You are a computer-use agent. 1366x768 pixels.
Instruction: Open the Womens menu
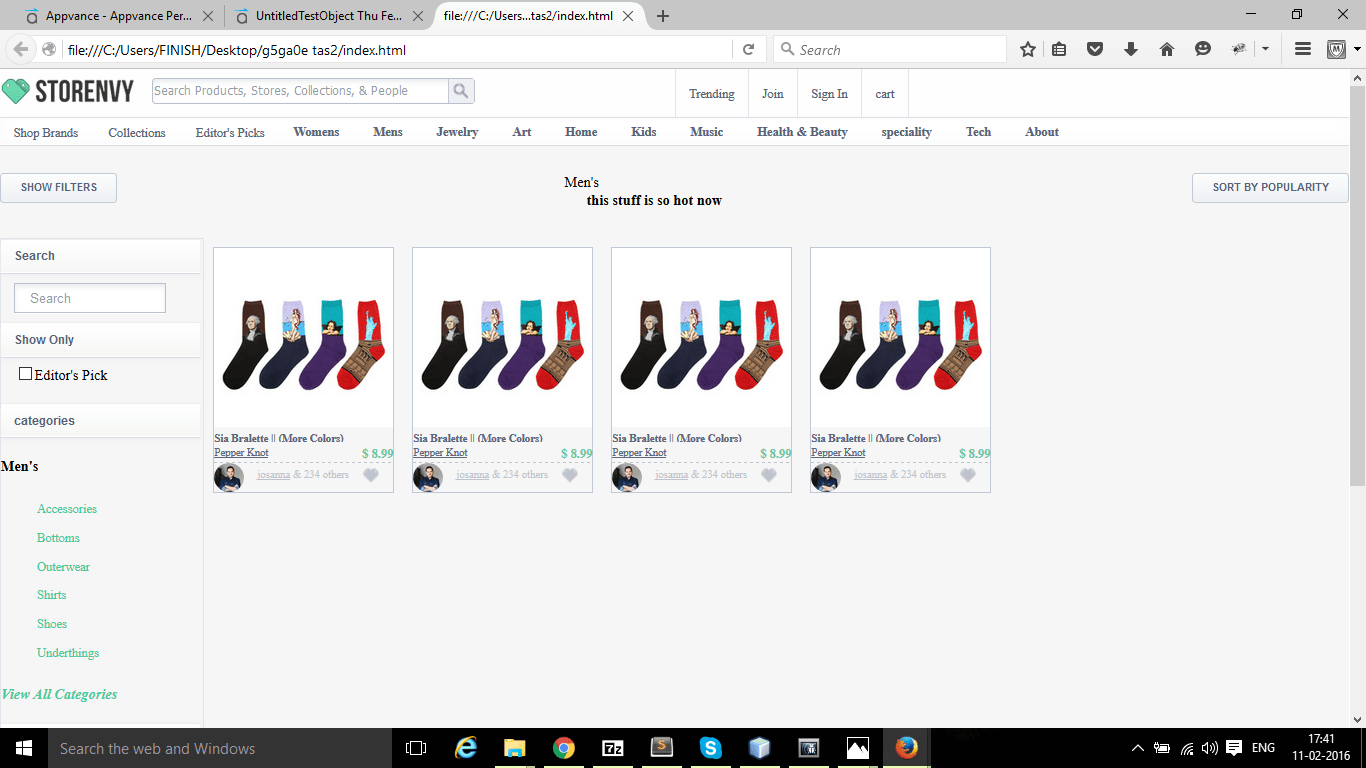click(316, 132)
